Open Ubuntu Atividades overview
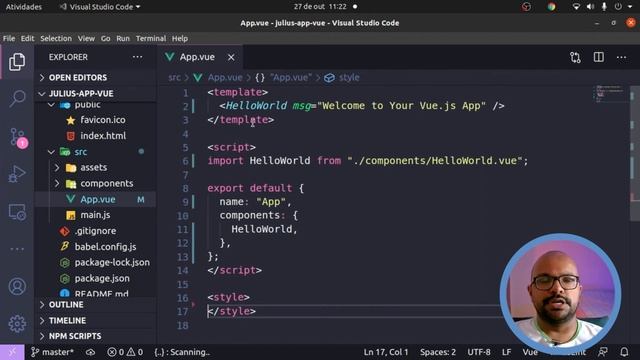This screenshot has width=640, height=360. tap(24, 7)
